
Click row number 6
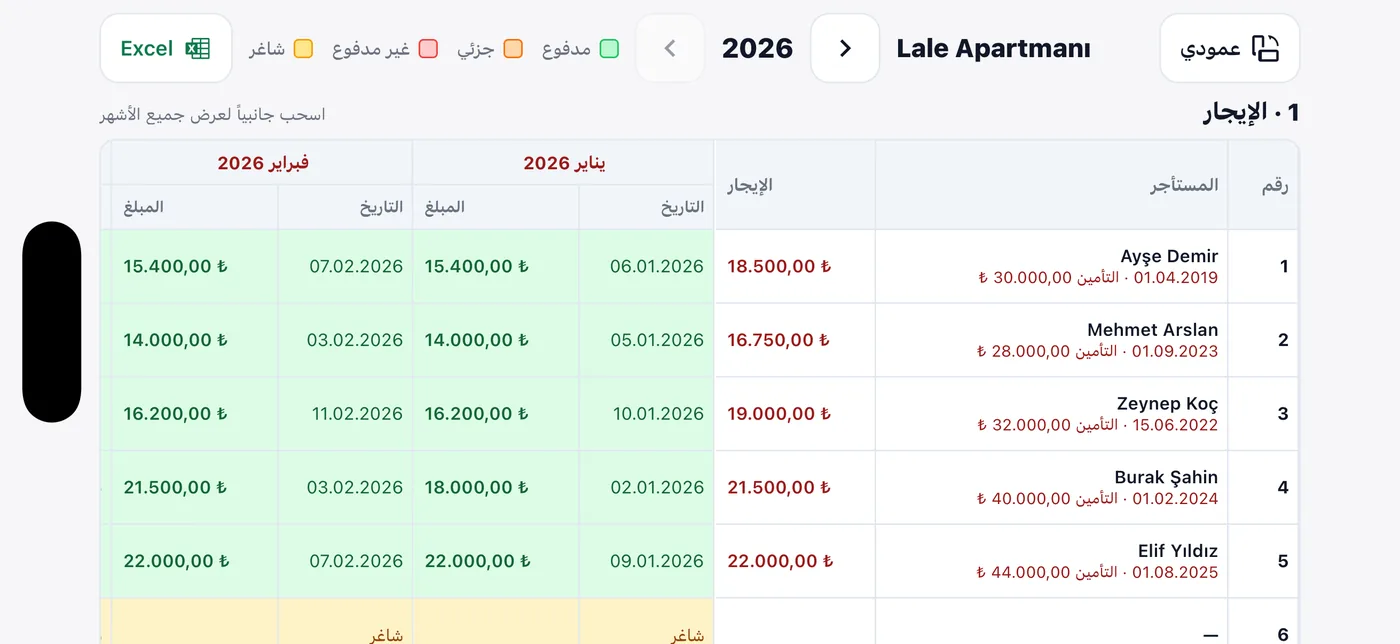point(1283,635)
